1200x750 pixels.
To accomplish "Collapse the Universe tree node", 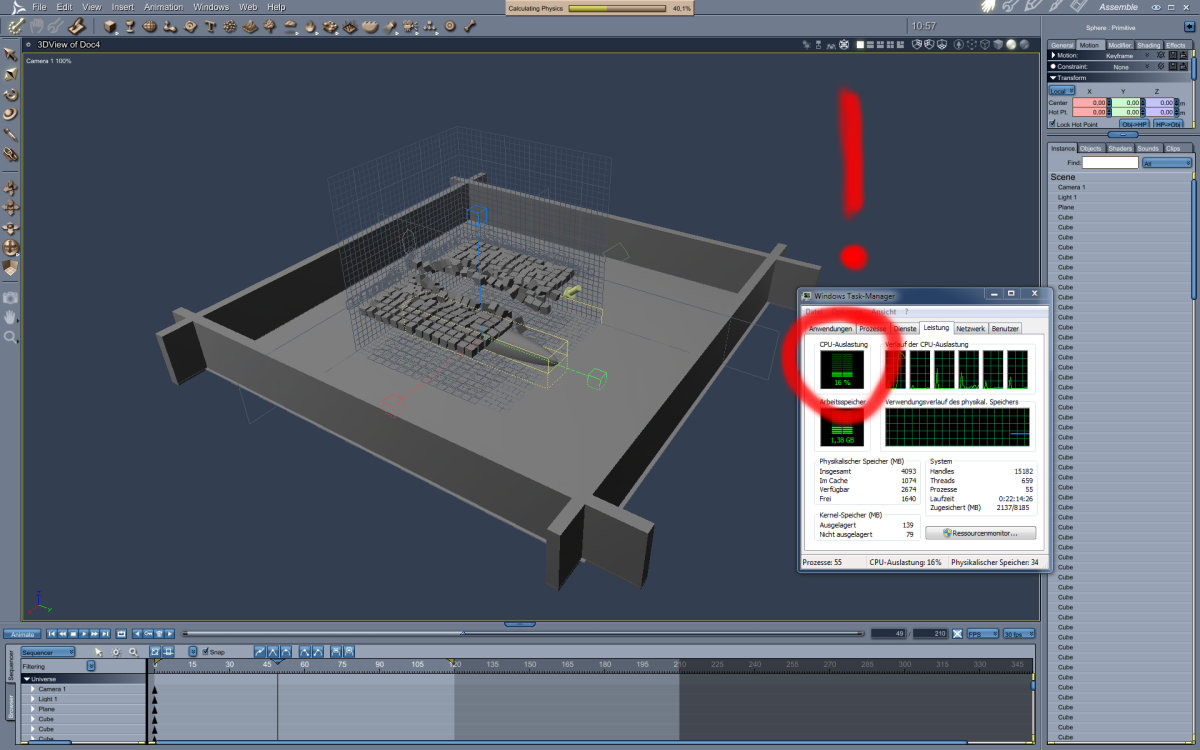I will (27, 679).
